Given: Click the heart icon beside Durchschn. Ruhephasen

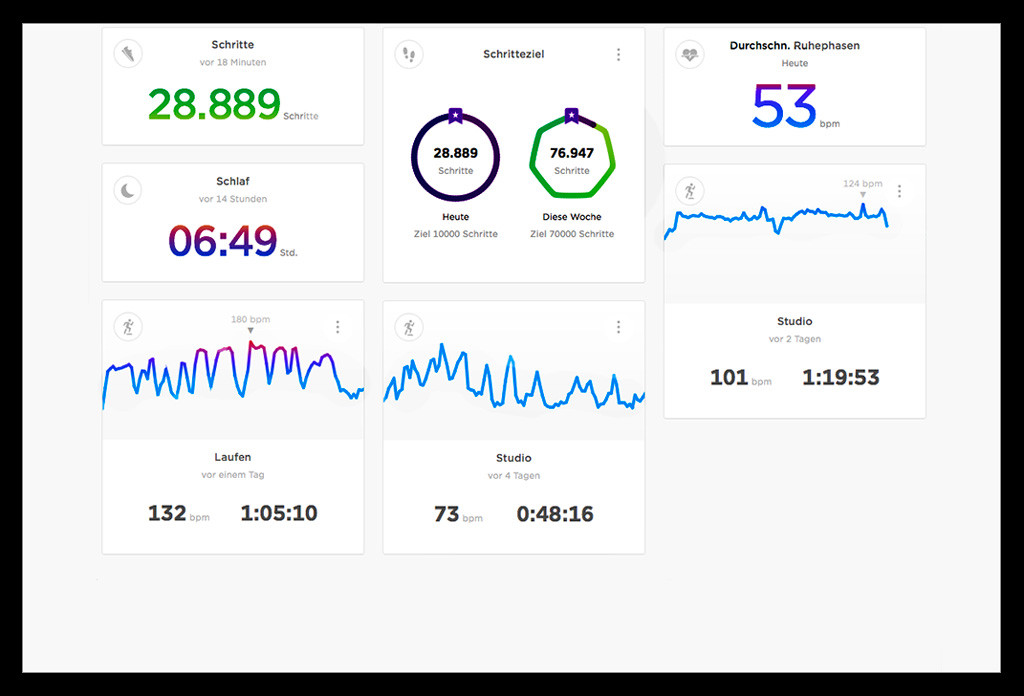Looking at the screenshot, I should 689,55.
